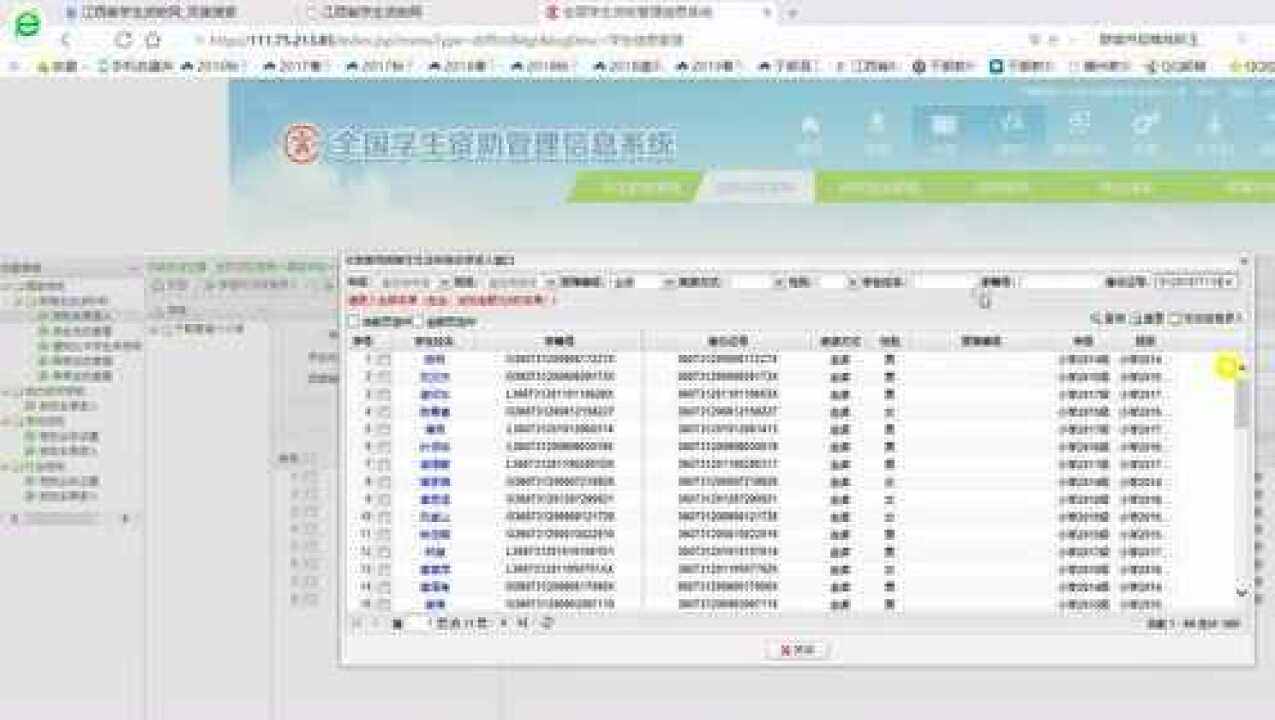The height and width of the screenshot is (720, 1275).
Task: Click the 清空 reset icon button in the dialog
Action: [1147, 318]
